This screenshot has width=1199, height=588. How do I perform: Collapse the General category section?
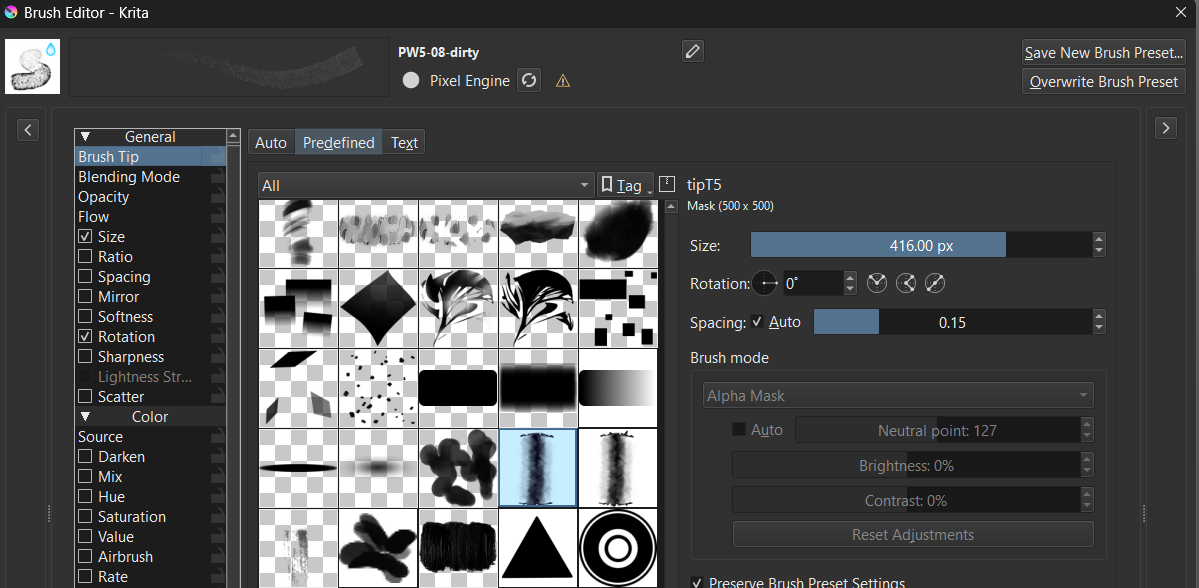86,137
